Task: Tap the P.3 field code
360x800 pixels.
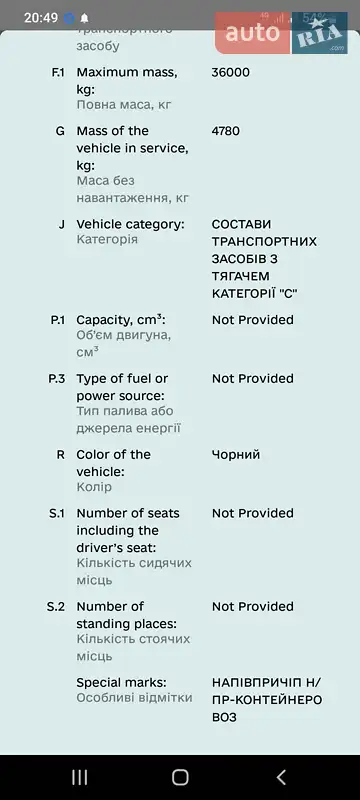Action: [57, 379]
